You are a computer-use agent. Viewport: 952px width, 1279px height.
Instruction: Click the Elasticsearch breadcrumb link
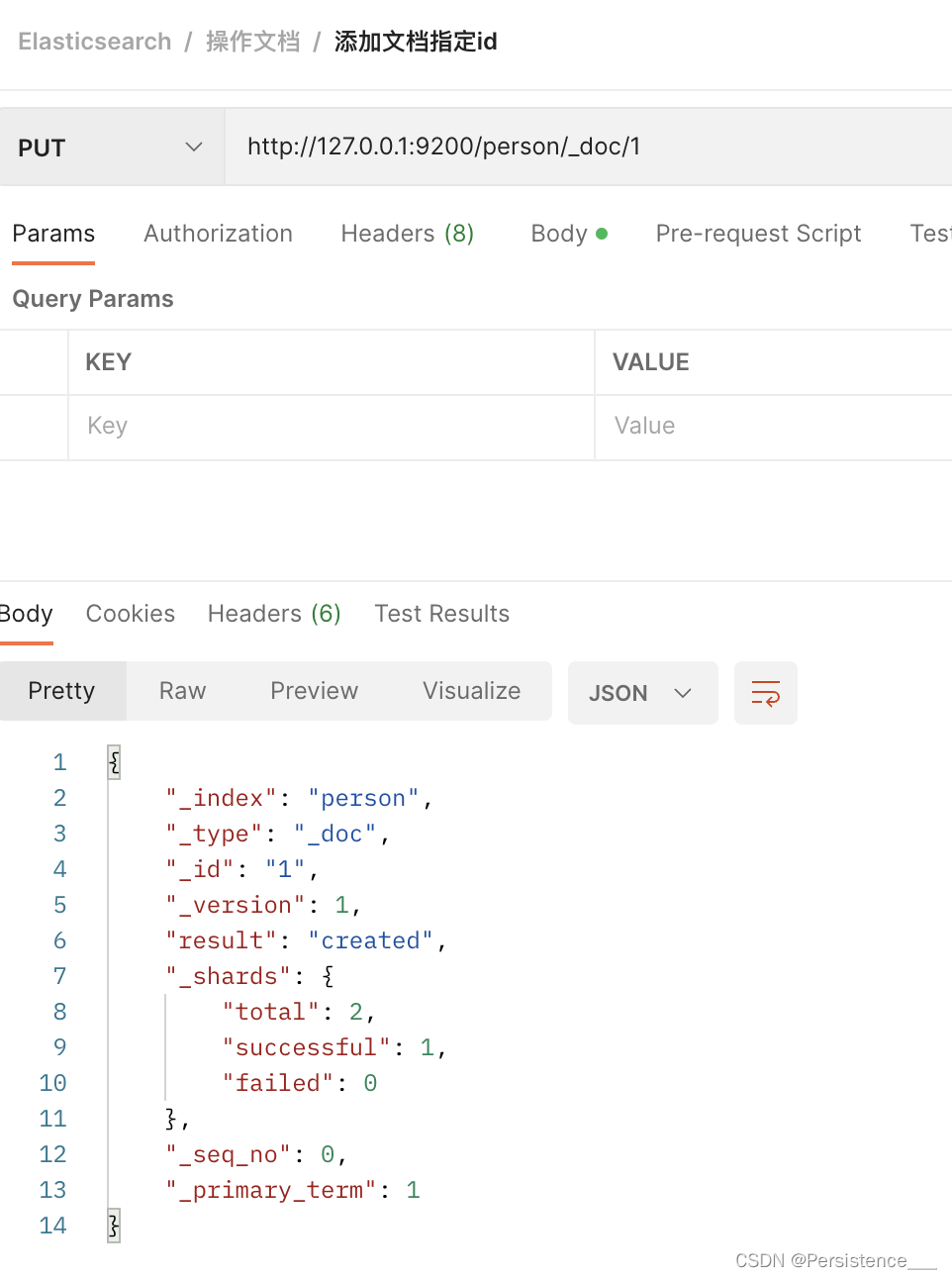coord(95,42)
